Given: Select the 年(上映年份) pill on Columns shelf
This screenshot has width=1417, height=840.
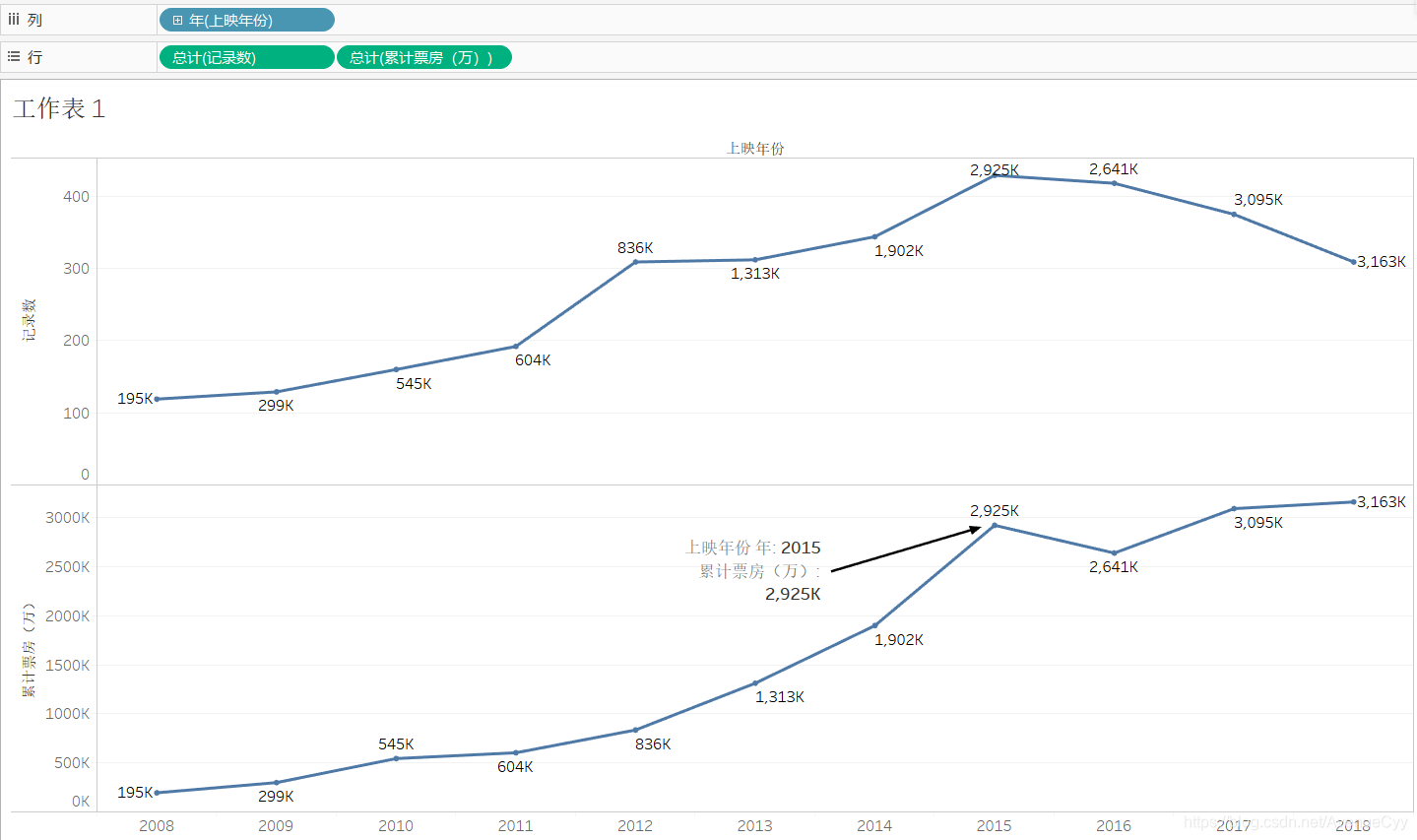Looking at the screenshot, I should (247, 20).
